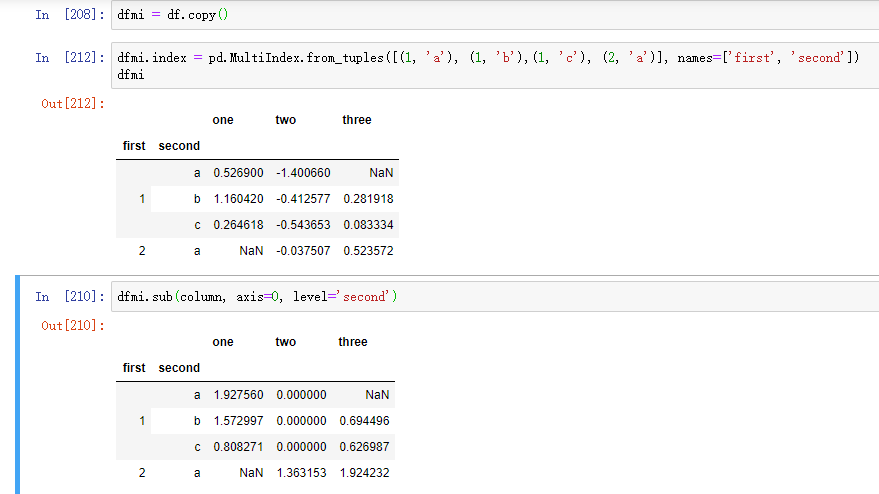Click the 'one' column header in Out[212] table

coord(223,120)
